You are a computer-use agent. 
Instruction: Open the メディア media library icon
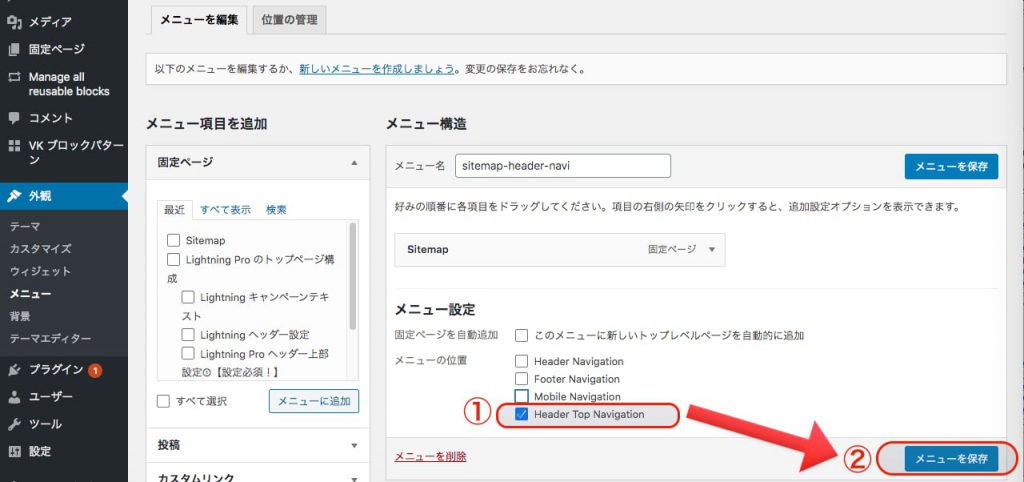tap(14, 22)
